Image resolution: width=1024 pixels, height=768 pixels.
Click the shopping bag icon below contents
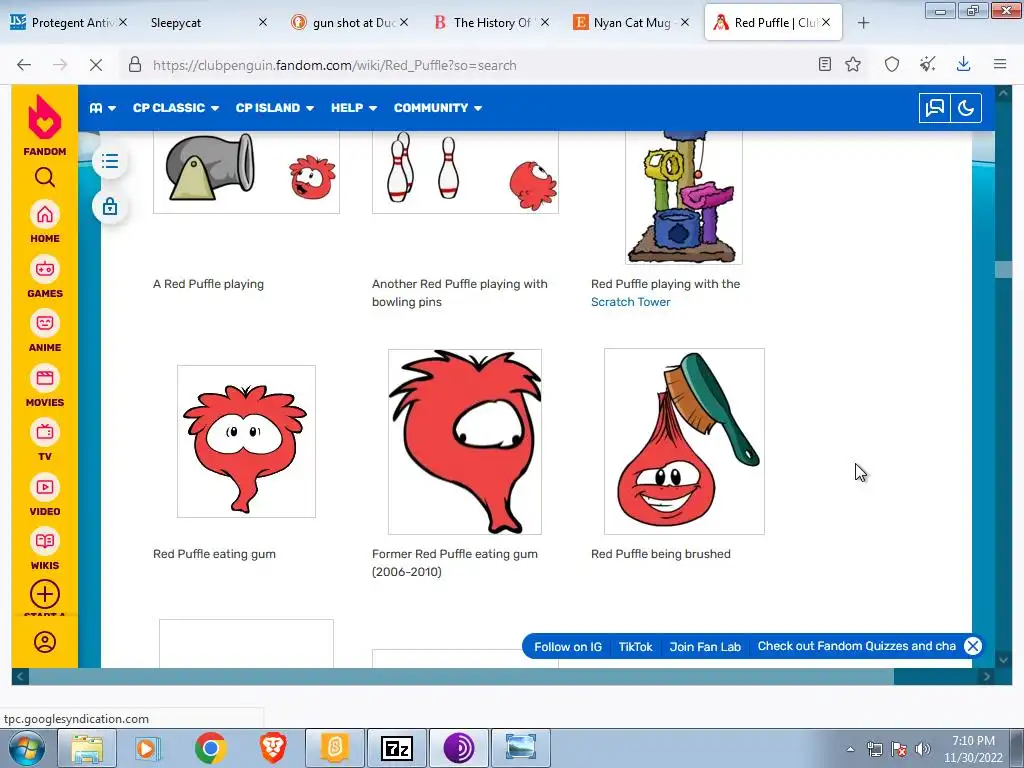tap(110, 206)
